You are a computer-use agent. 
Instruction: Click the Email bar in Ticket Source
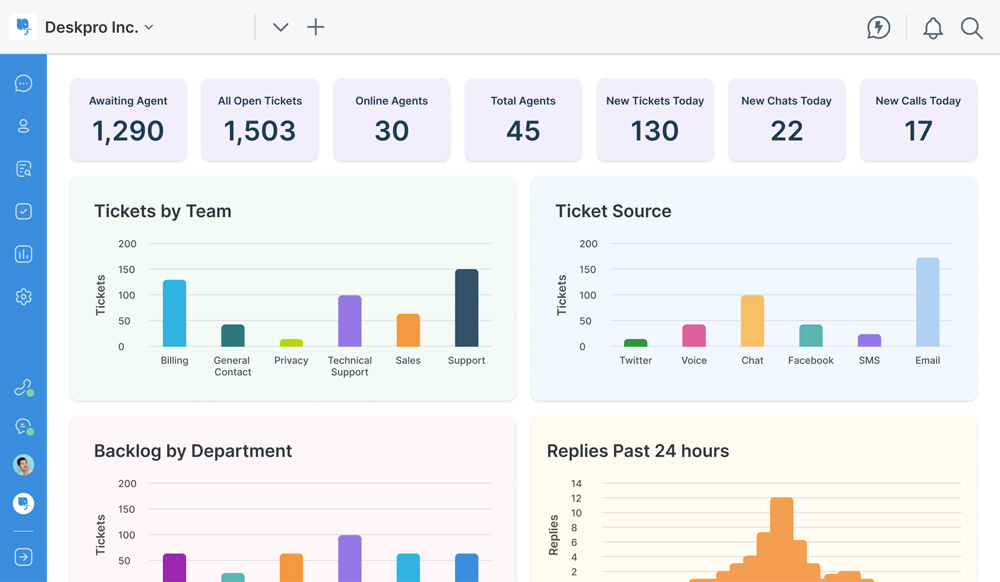tap(927, 302)
